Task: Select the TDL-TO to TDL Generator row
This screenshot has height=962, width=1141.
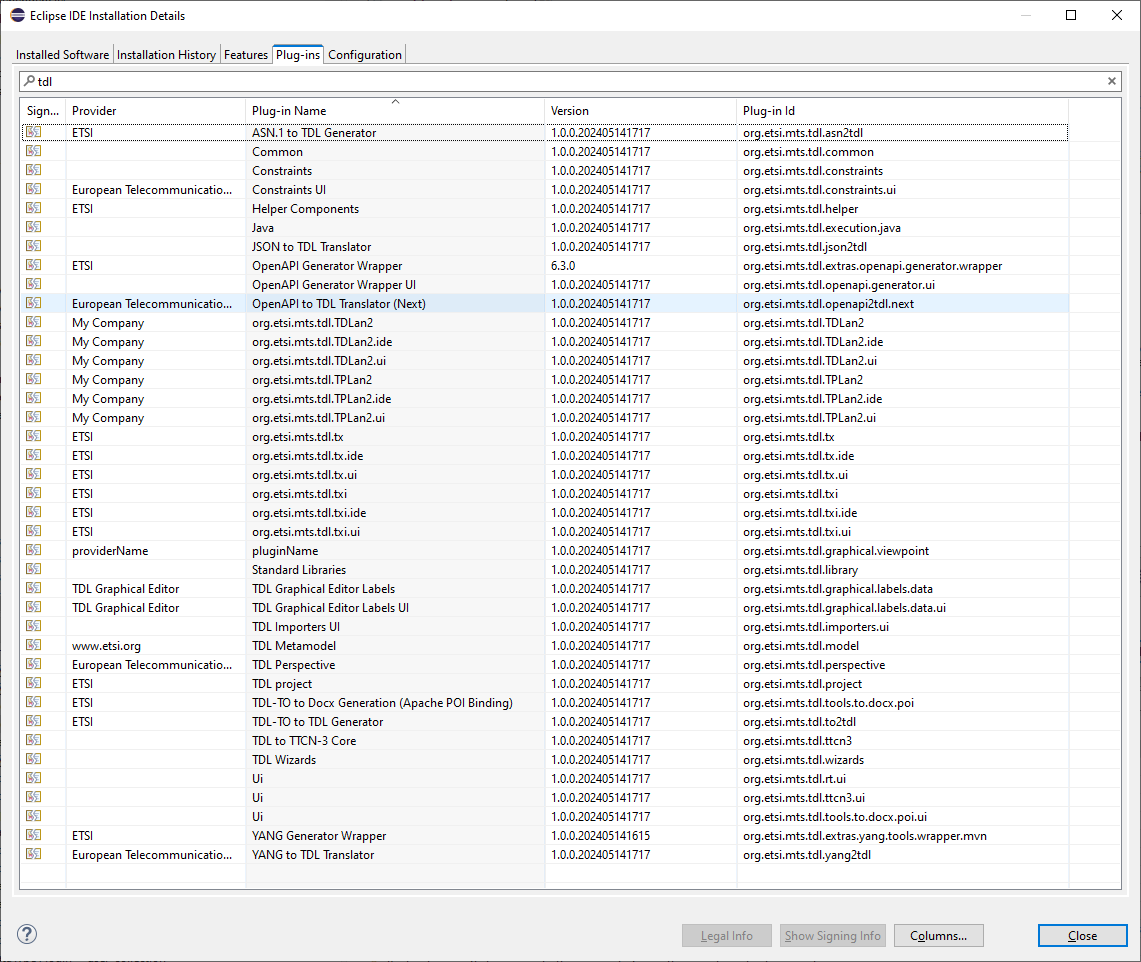Action: (x=545, y=722)
